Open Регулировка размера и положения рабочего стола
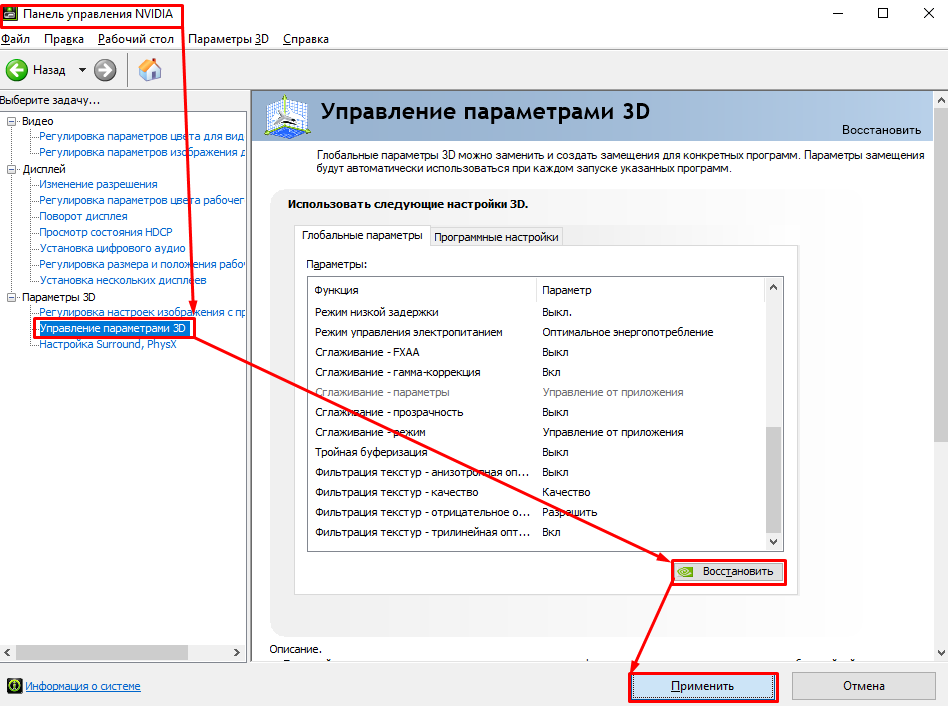948x706 pixels. pos(141,264)
